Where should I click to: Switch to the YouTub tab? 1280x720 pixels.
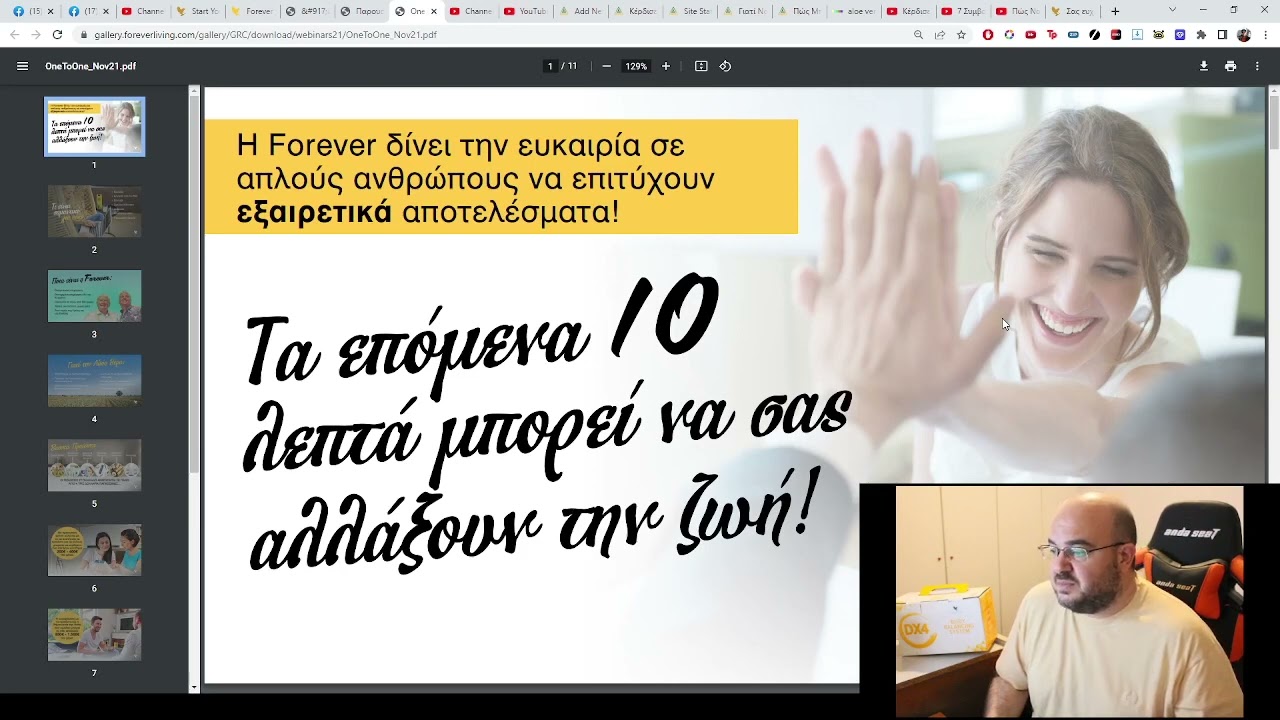pyautogui.click(x=526, y=11)
